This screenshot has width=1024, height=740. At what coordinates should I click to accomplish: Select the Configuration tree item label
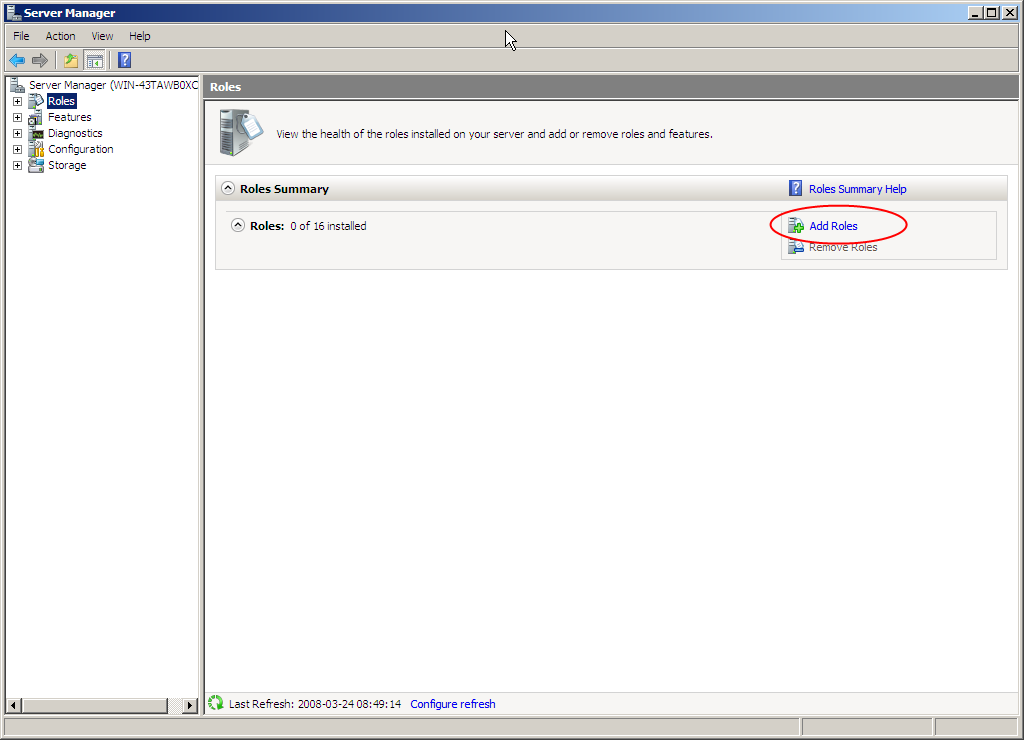click(x=80, y=149)
